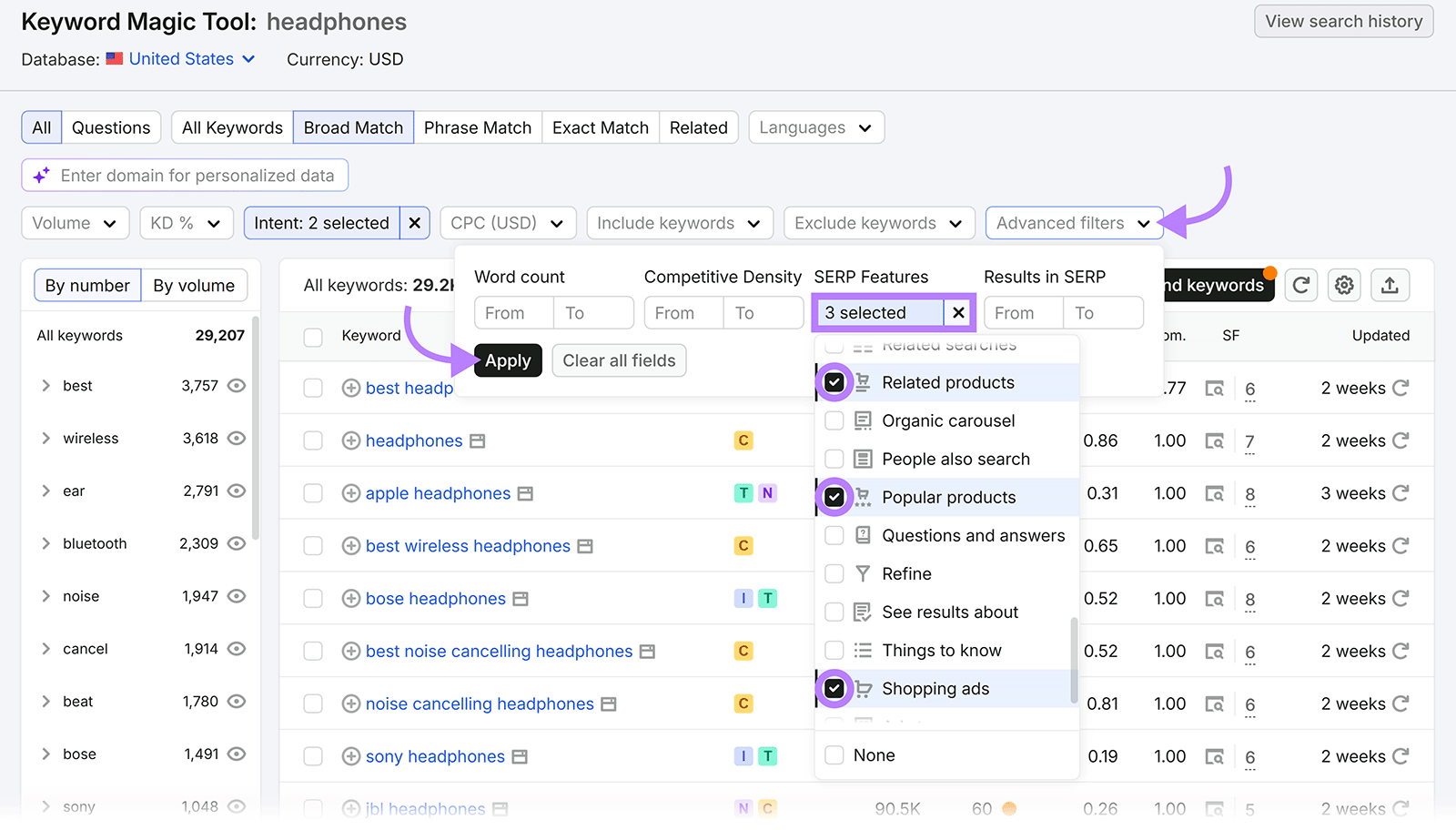1456x830 pixels.
Task: Uncheck the Popular products checkbox
Action: click(834, 497)
